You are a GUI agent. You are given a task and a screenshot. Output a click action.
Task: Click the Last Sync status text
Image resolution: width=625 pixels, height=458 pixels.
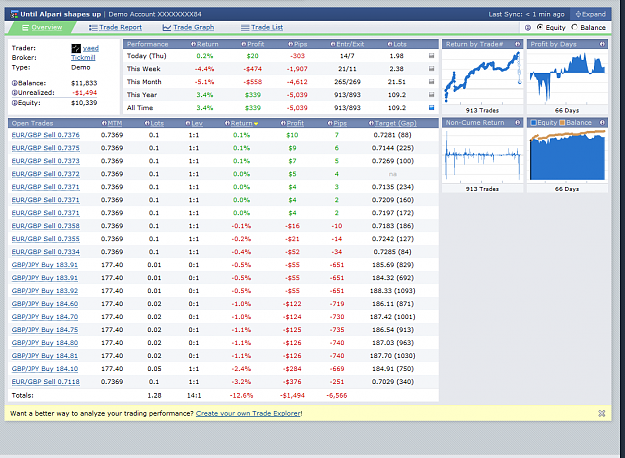click(x=527, y=14)
